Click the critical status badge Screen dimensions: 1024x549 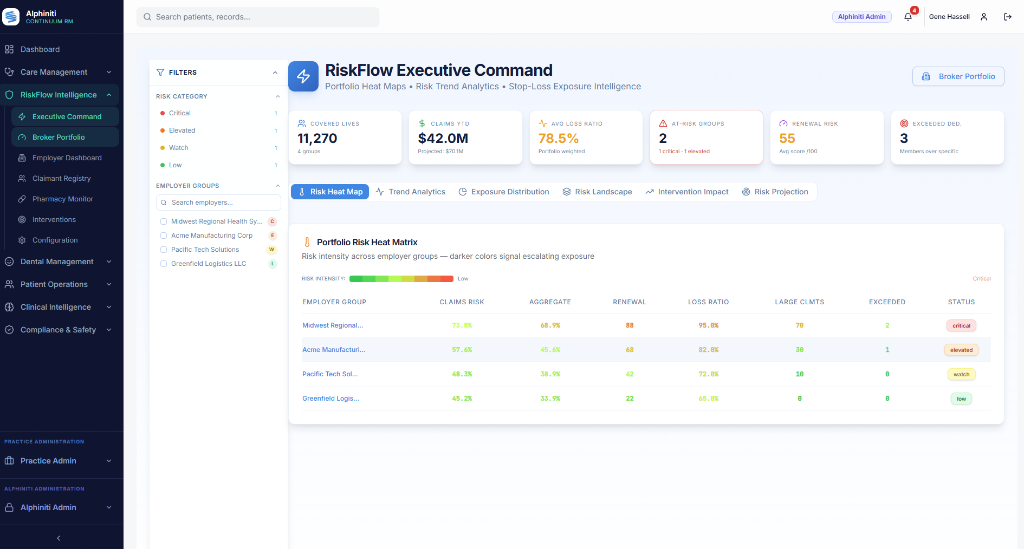pyautogui.click(x=961, y=326)
